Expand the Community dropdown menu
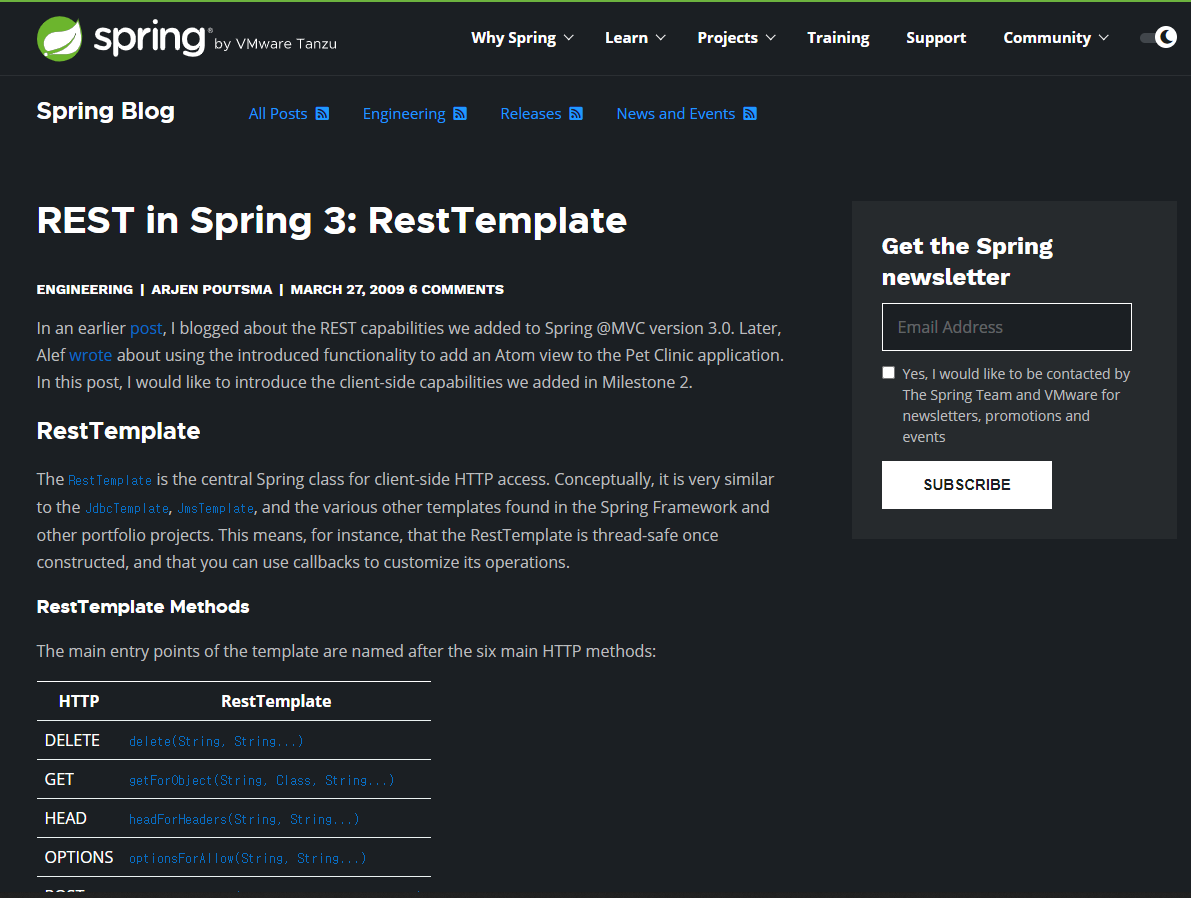 pyautogui.click(x=1056, y=38)
